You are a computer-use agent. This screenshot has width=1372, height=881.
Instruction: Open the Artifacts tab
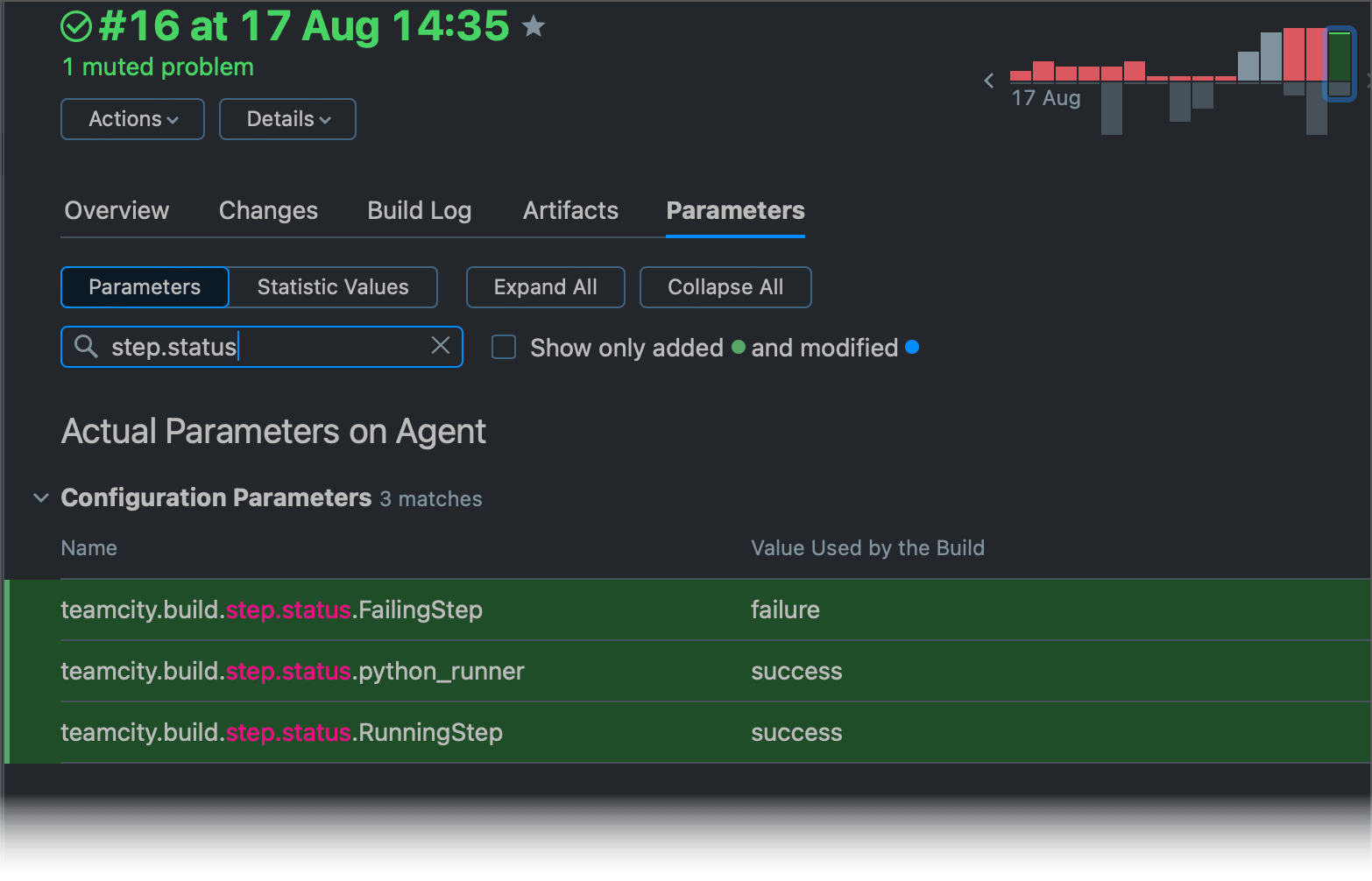coord(570,211)
